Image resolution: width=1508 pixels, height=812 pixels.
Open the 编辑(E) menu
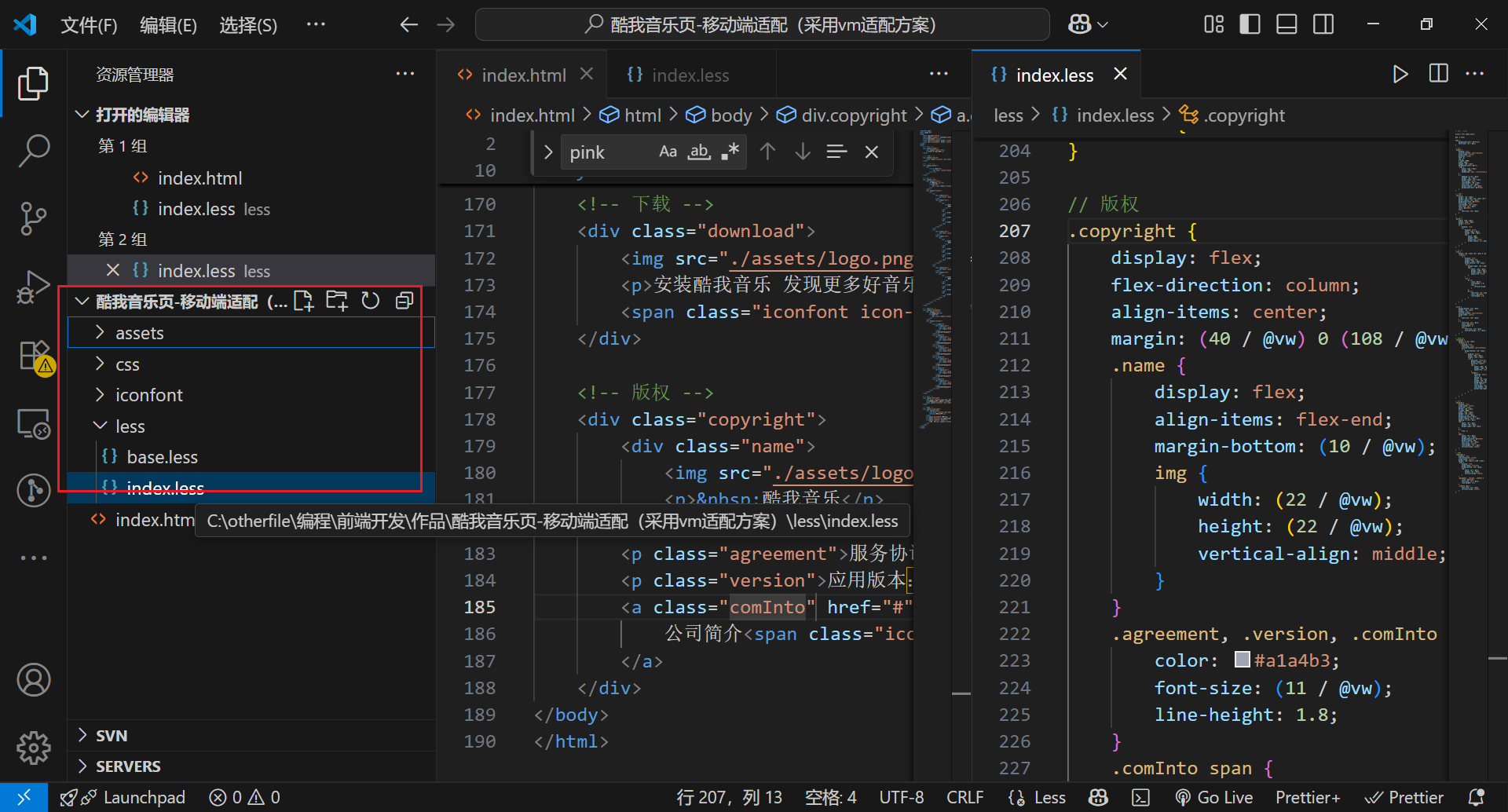168,25
